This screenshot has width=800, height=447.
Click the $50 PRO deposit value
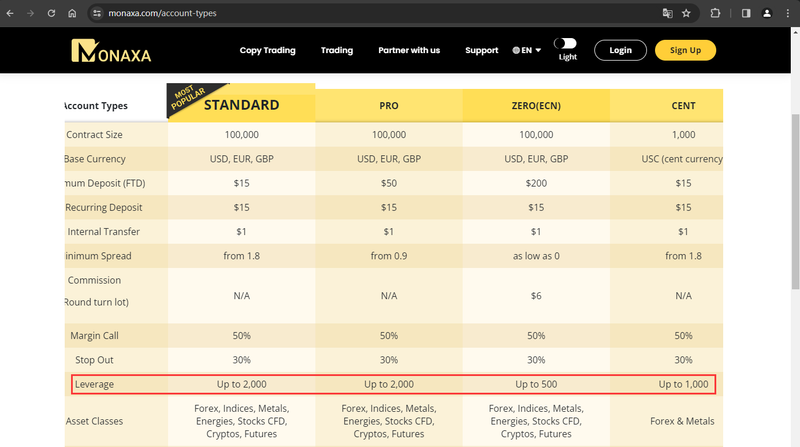pos(389,183)
